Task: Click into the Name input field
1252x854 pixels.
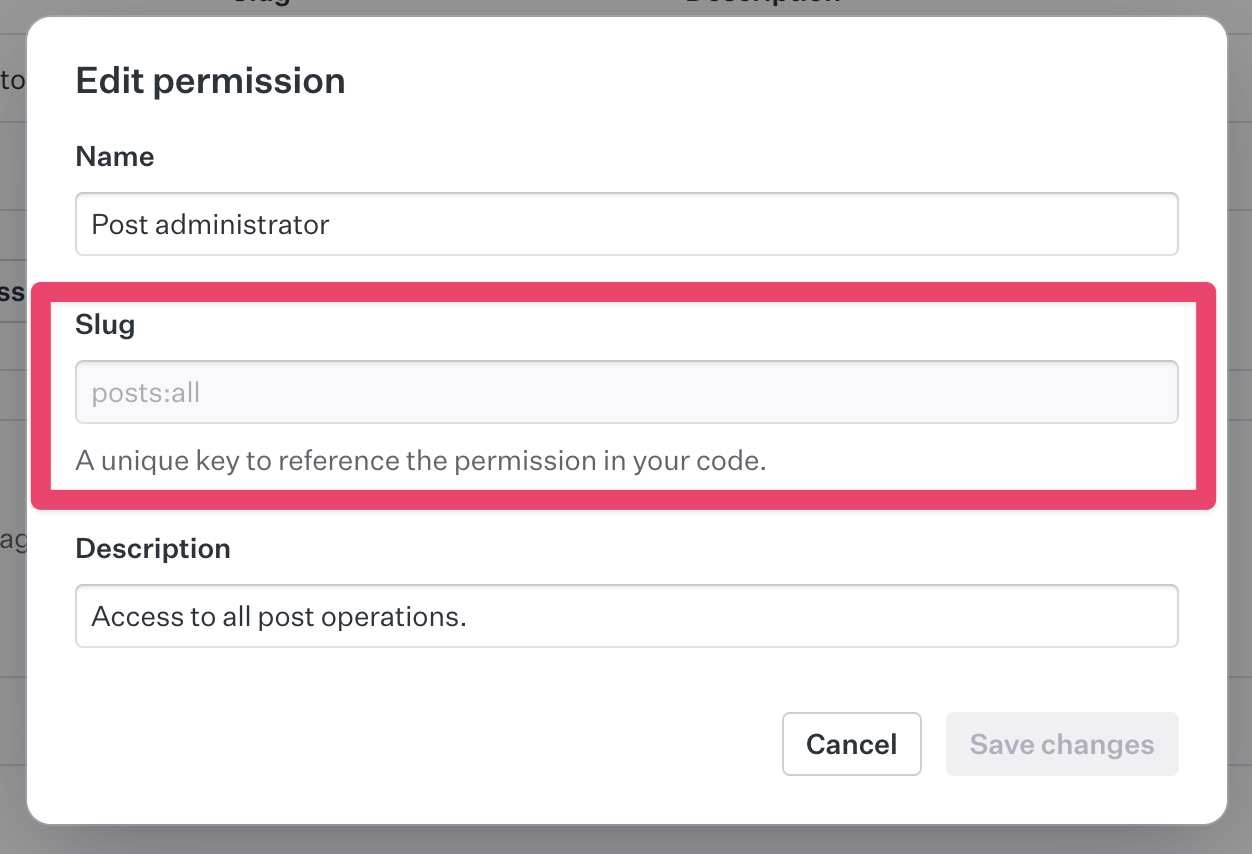Action: [x=626, y=224]
